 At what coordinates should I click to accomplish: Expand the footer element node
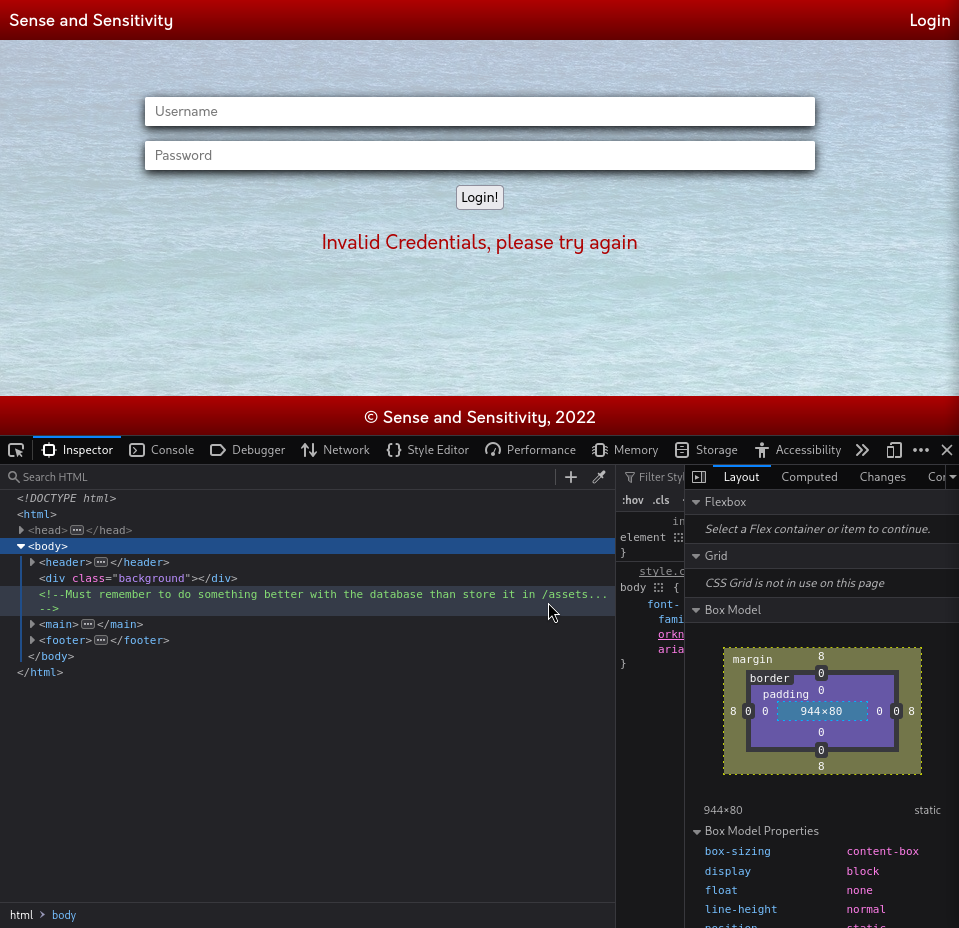[32, 640]
